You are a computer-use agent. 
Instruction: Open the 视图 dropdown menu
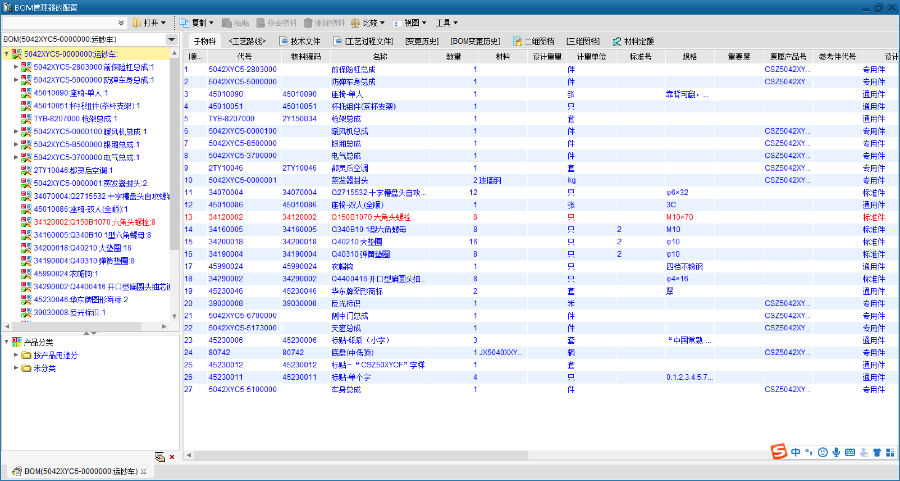point(408,22)
